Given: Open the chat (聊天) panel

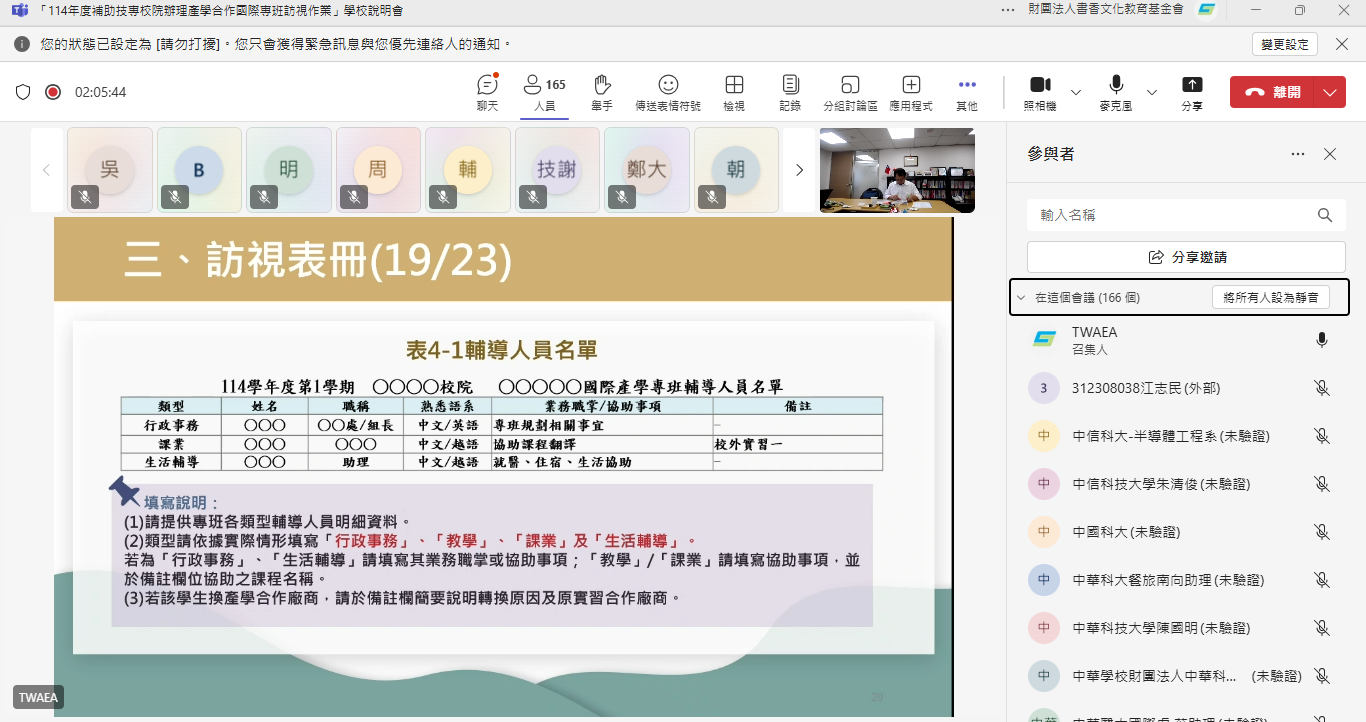Looking at the screenshot, I should coord(487,91).
